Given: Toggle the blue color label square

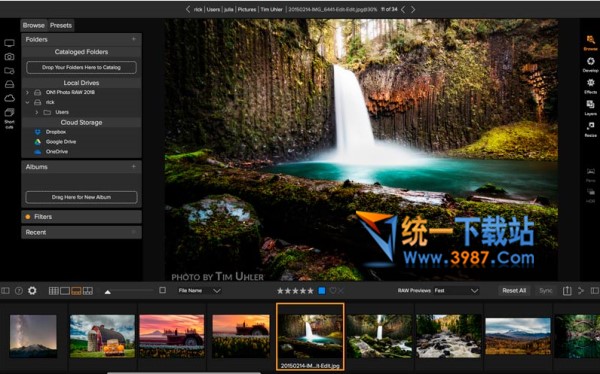Looking at the screenshot, I should pyautogui.click(x=322, y=291).
